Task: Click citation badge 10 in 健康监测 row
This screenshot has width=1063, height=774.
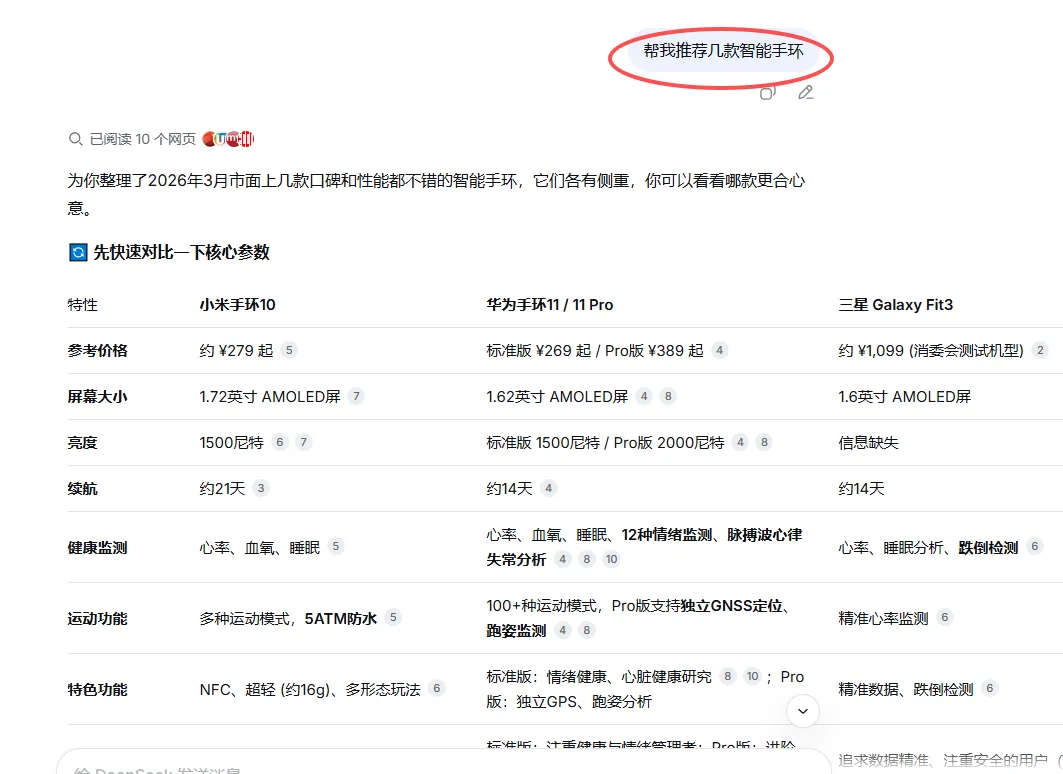Action: click(611, 558)
